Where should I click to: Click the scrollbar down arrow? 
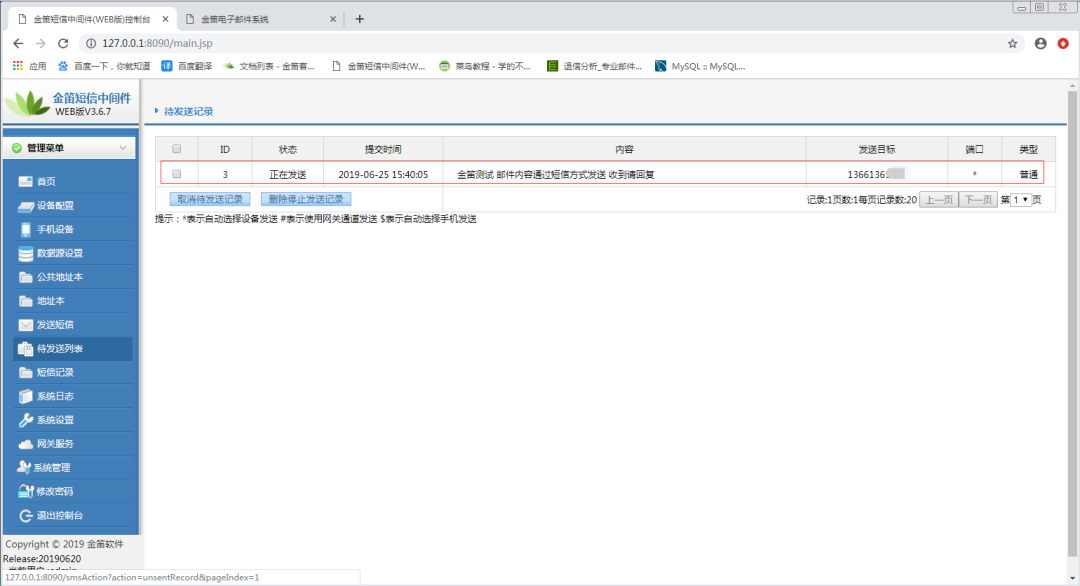1072,578
